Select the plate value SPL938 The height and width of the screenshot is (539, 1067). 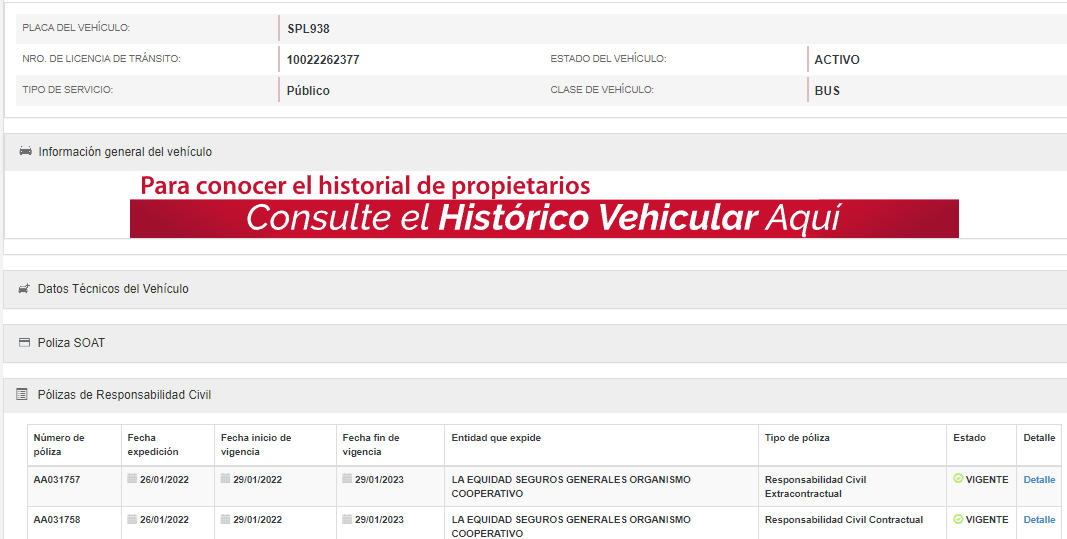308,29
